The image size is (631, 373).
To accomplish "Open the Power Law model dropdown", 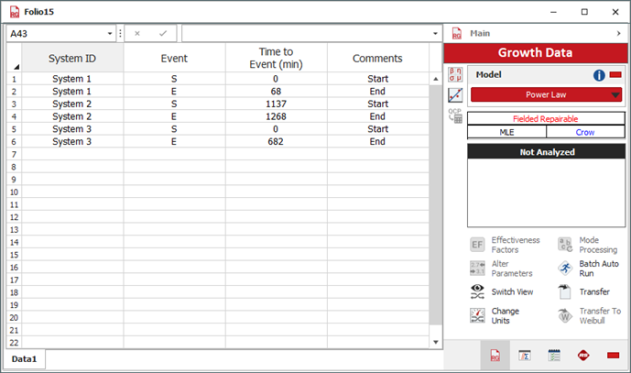I will [546, 95].
